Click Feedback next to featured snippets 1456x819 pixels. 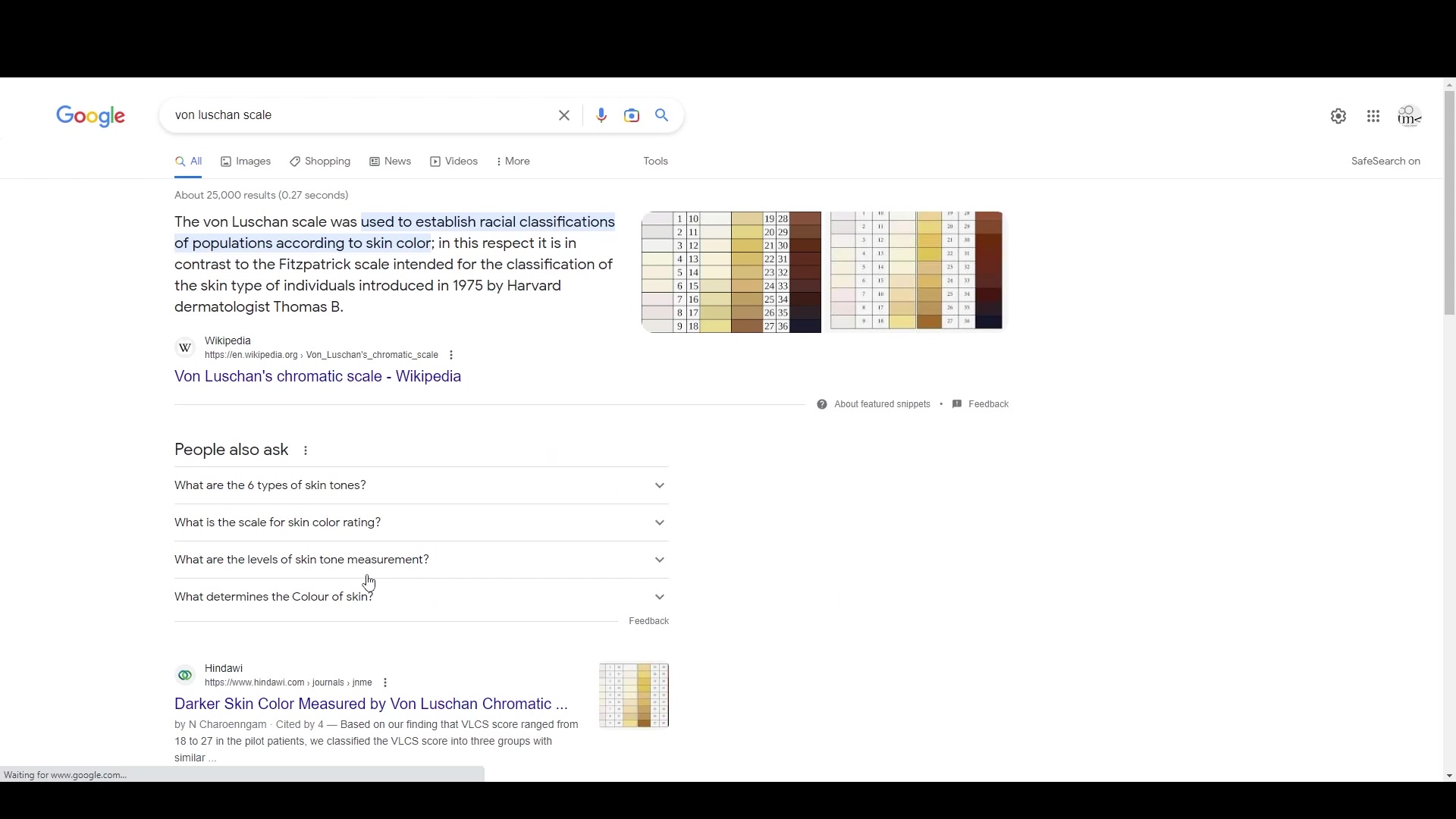tap(988, 404)
